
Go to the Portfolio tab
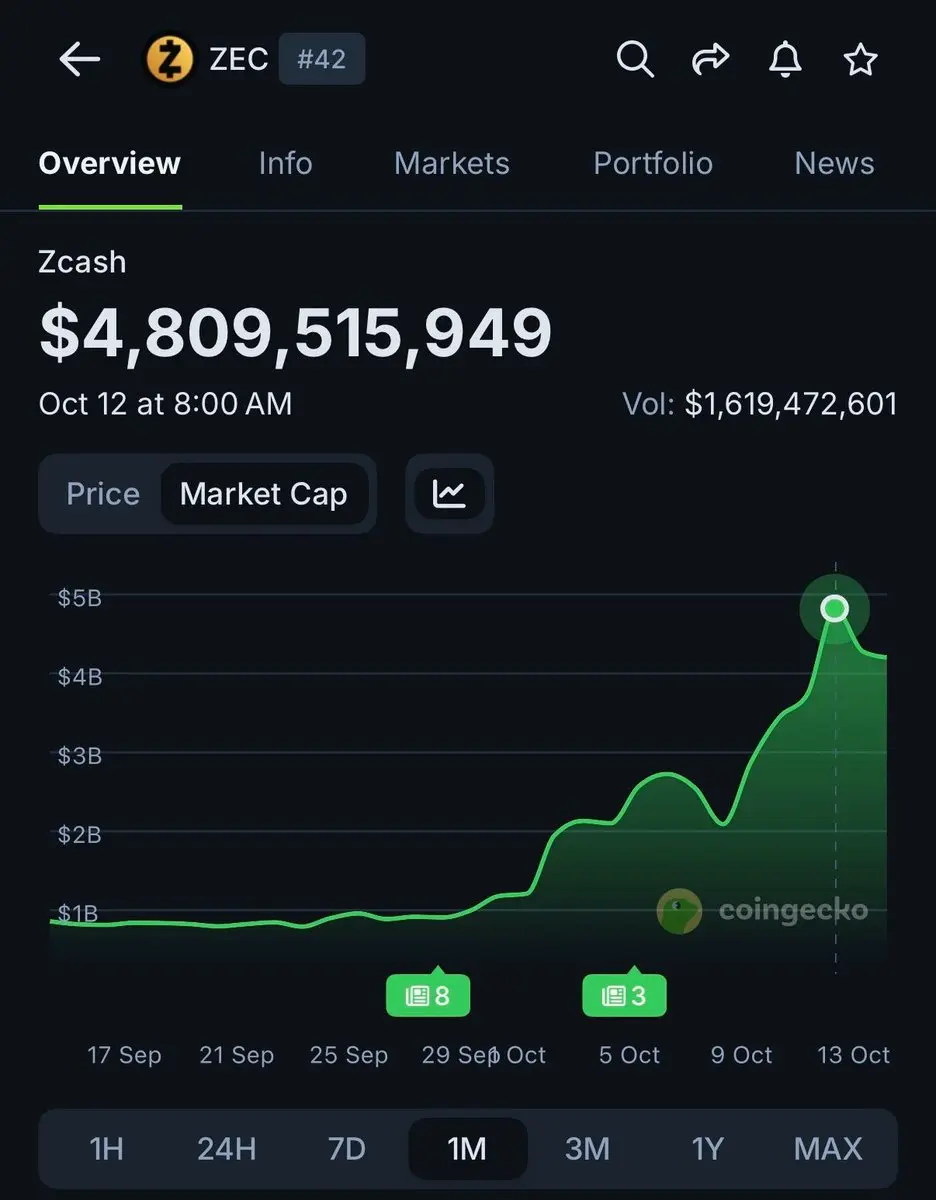(x=653, y=163)
